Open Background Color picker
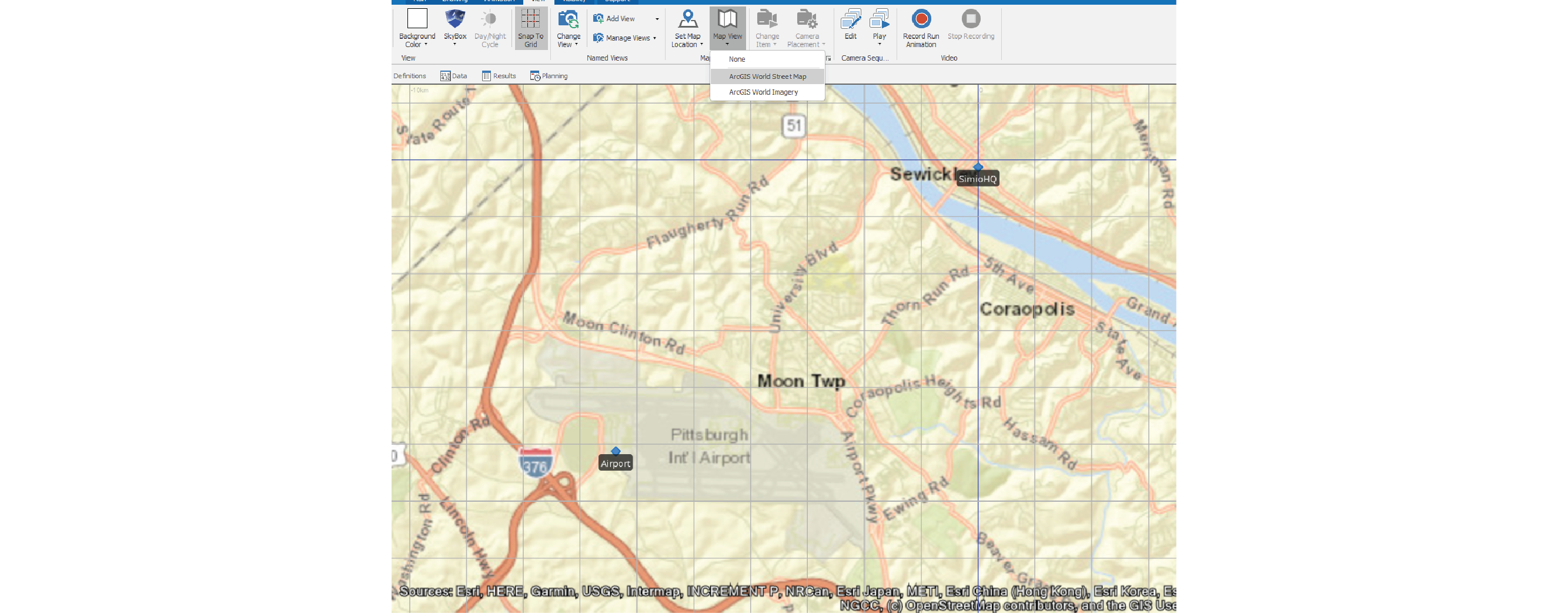Viewport: 1568px width, 613px height. coord(417,28)
